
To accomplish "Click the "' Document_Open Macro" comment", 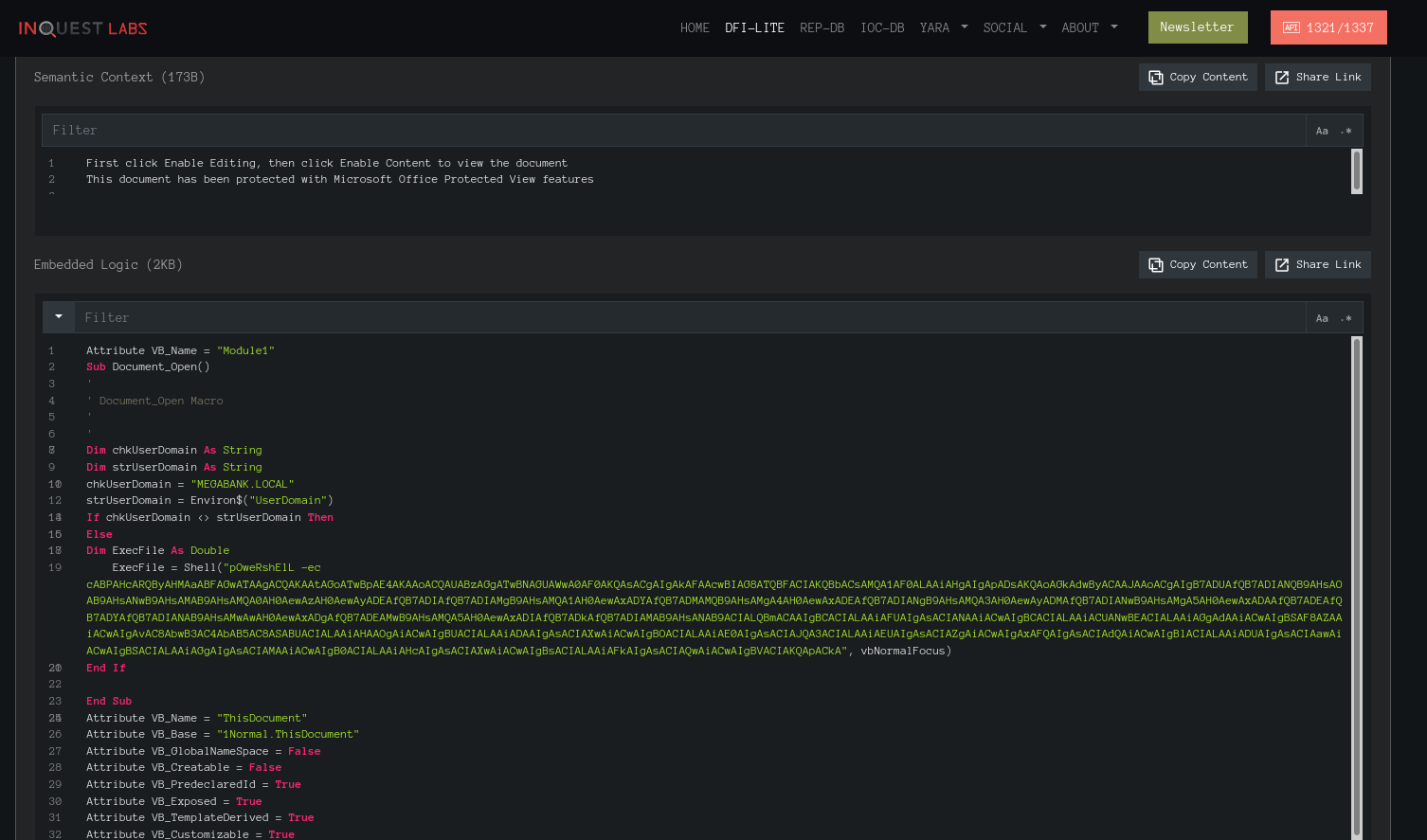I will [x=154, y=401].
